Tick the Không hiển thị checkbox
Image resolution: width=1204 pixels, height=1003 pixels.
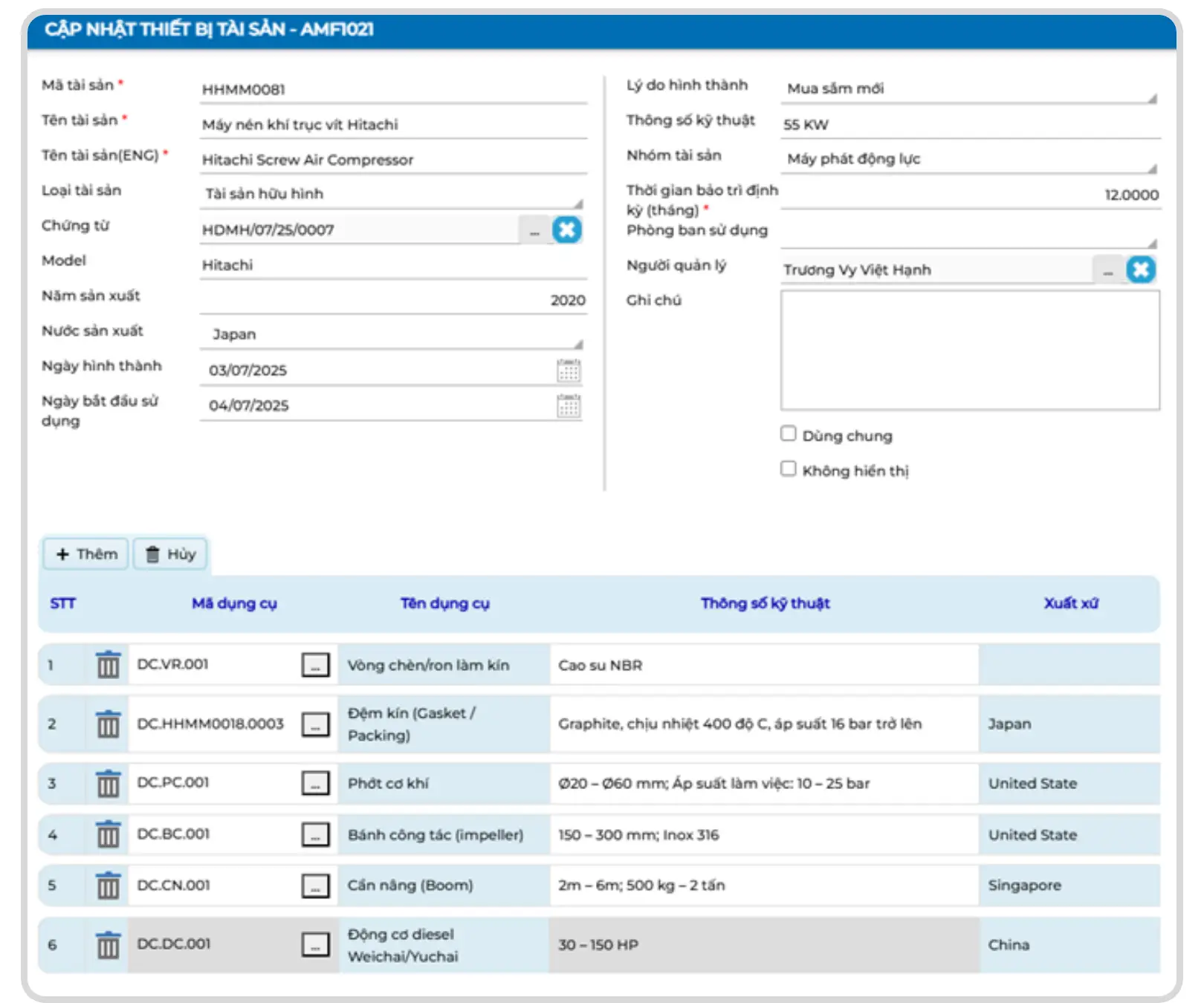(x=789, y=469)
